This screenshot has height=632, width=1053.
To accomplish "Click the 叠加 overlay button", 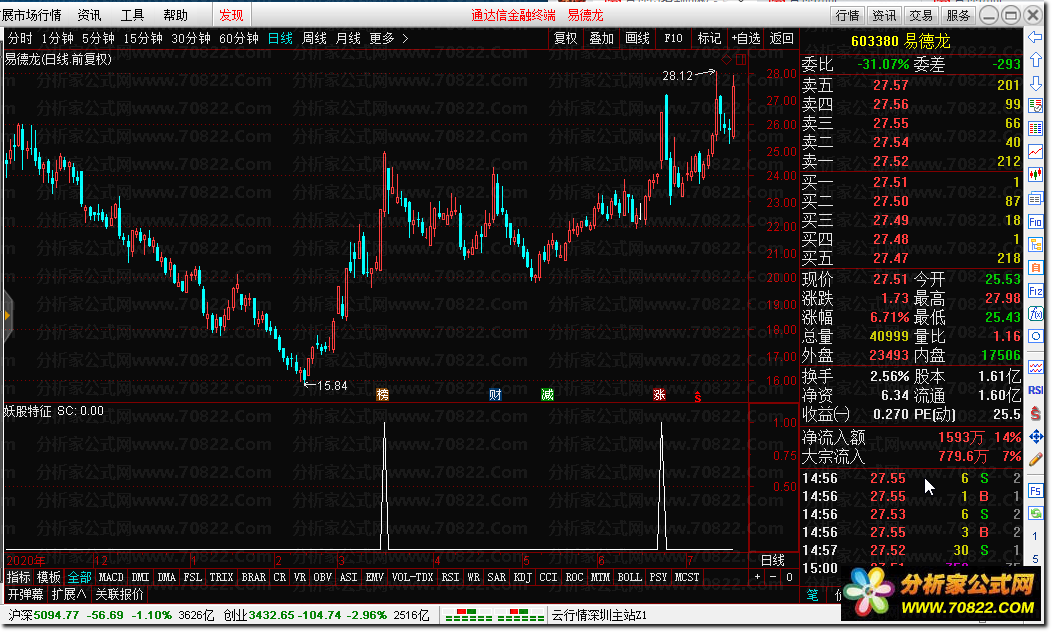I will tap(602, 38).
